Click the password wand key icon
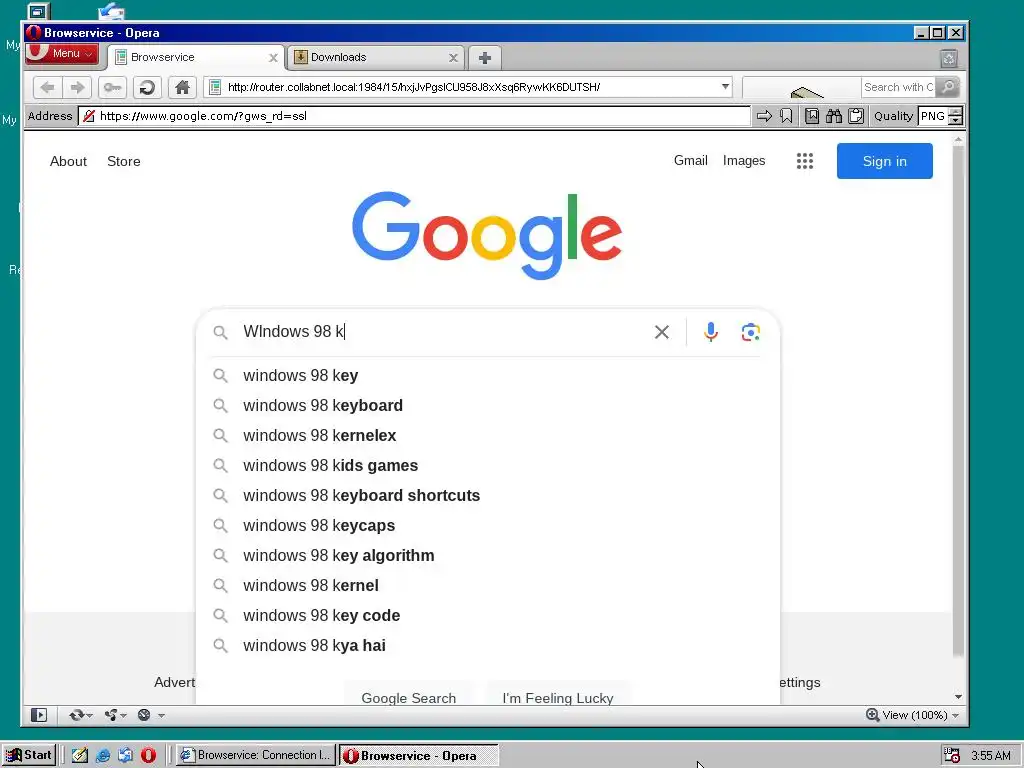The width and height of the screenshot is (1024, 768). 112,87
